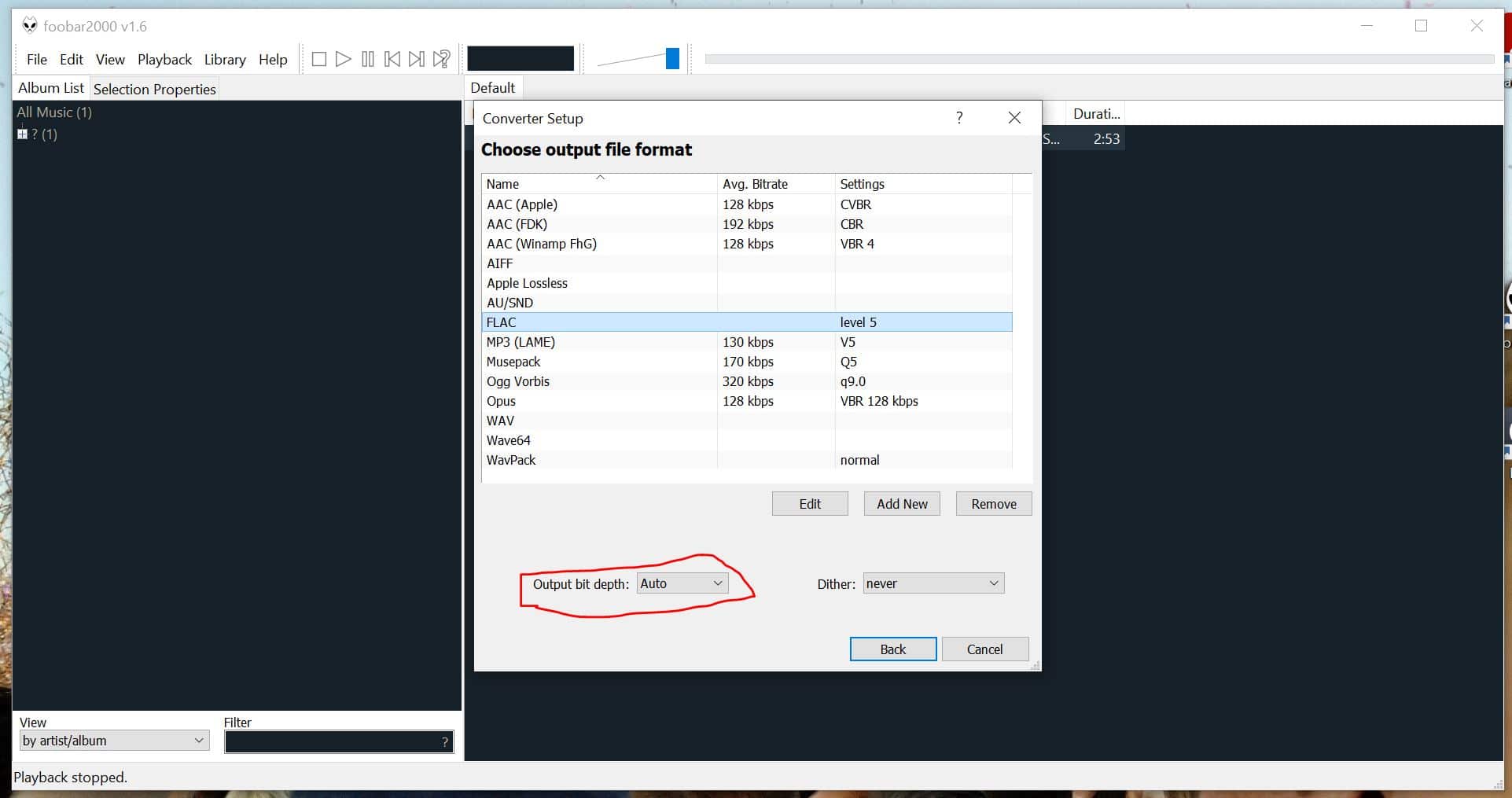This screenshot has width=1512, height=798.
Task: Switch to the Selection Properties tab
Action: [154, 89]
